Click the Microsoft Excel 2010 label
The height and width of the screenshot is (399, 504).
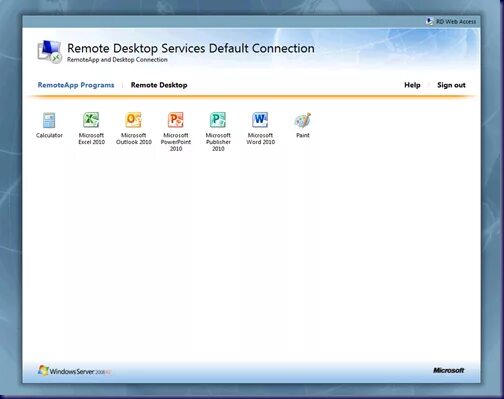91,139
